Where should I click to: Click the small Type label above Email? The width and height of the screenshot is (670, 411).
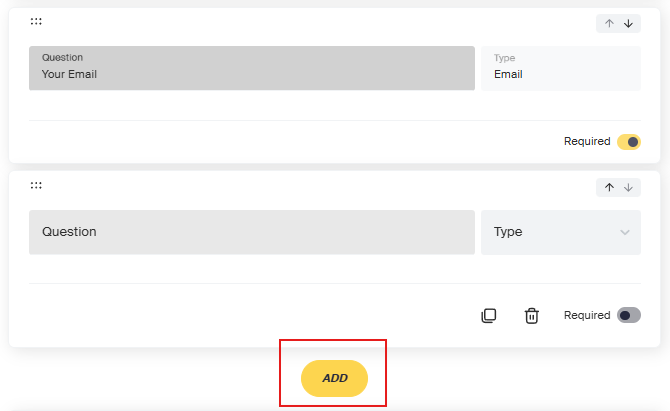[x=504, y=58]
